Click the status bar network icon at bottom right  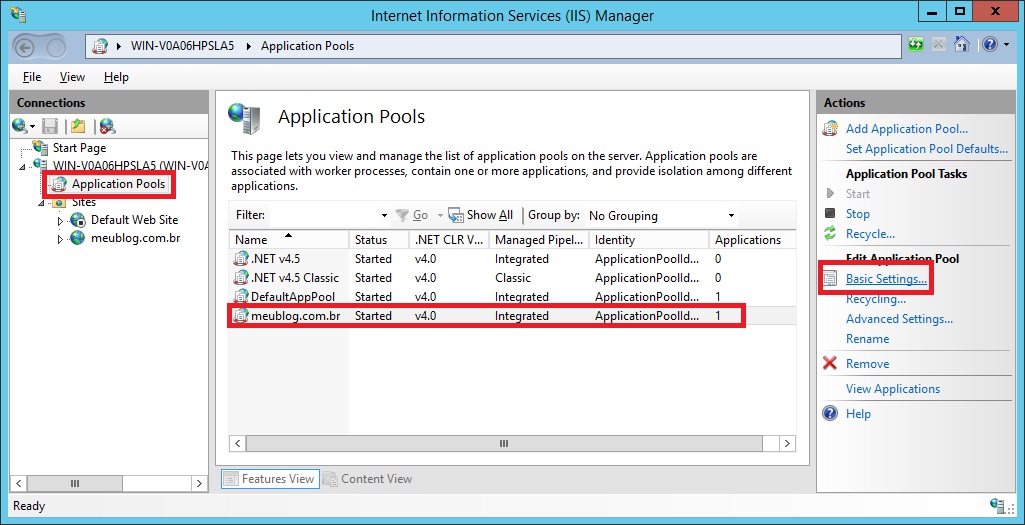(998, 505)
